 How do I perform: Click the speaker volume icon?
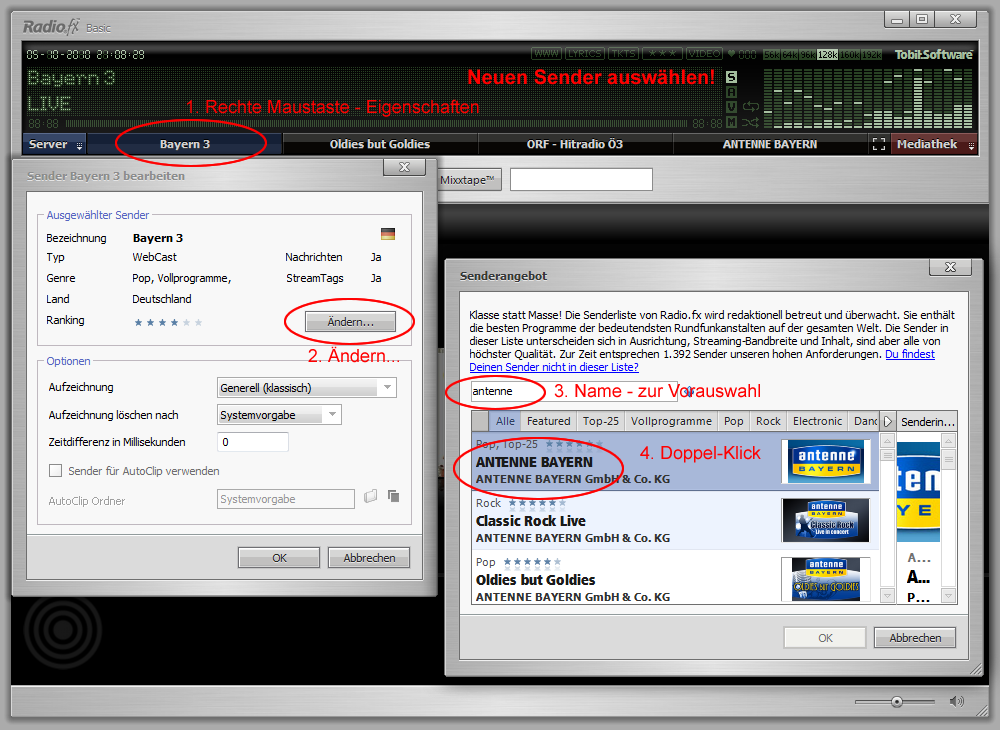tap(956, 702)
